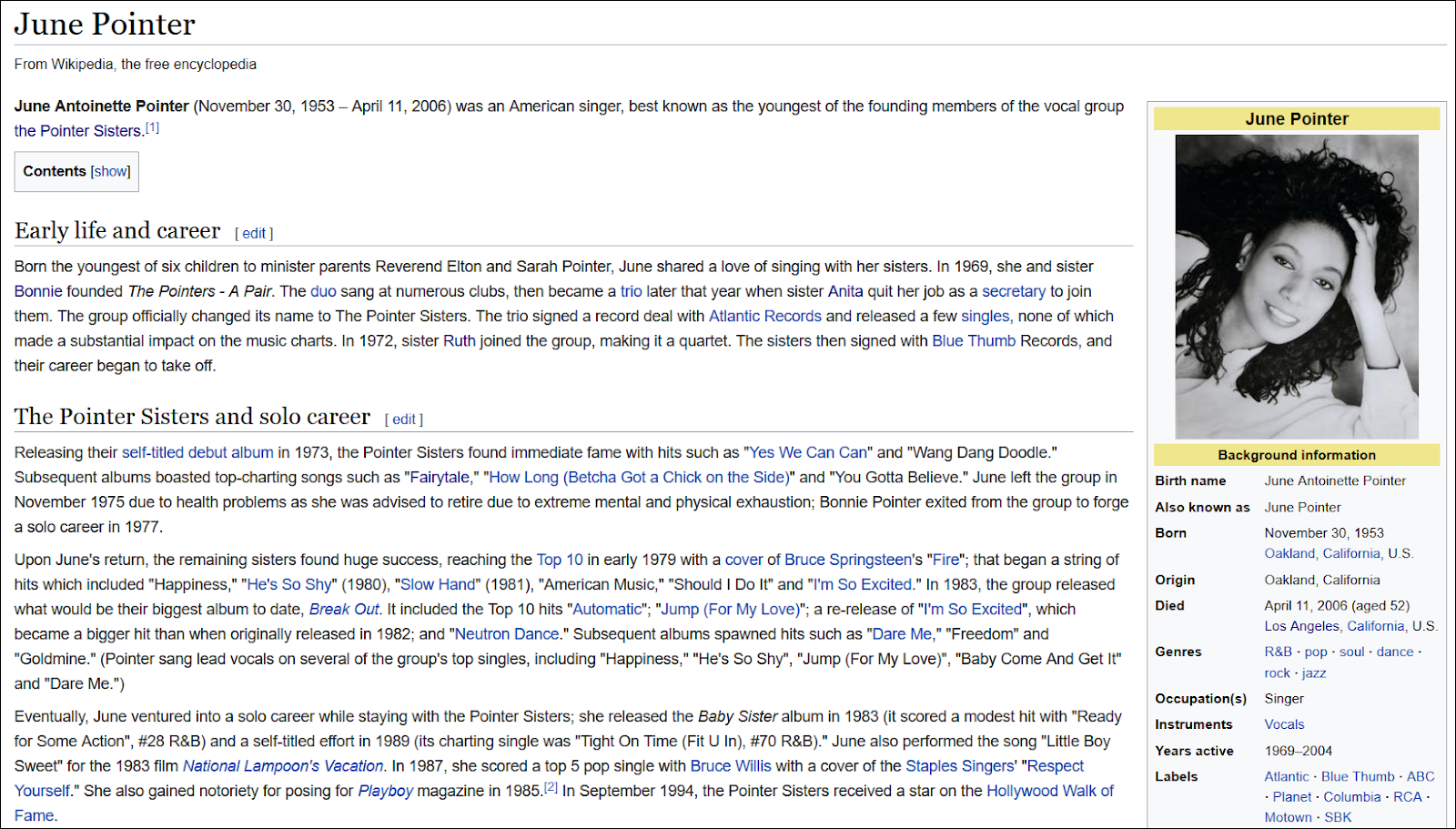
Task: Open the Dare Me link
Action: pyautogui.click(x=902, y=633)
